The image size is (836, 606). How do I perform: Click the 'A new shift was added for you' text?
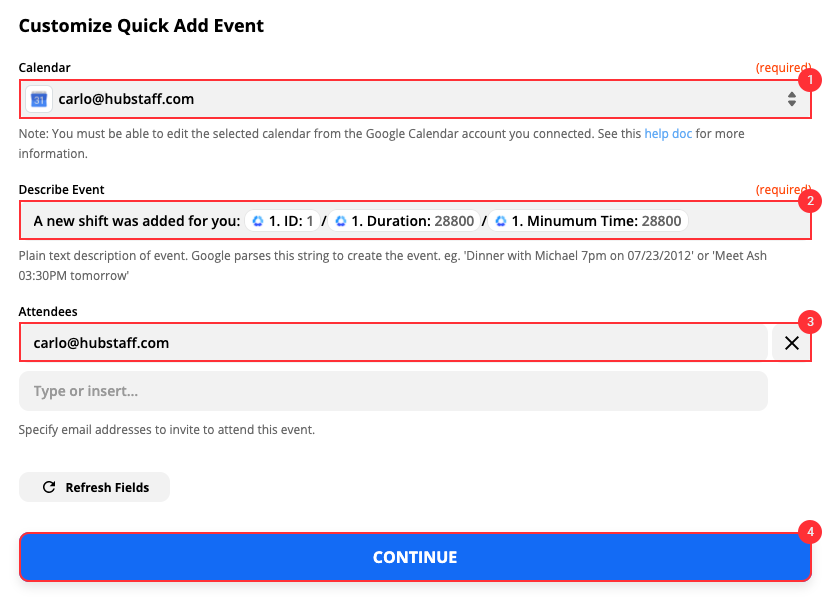pyautogui.click(x=137, y=221)
